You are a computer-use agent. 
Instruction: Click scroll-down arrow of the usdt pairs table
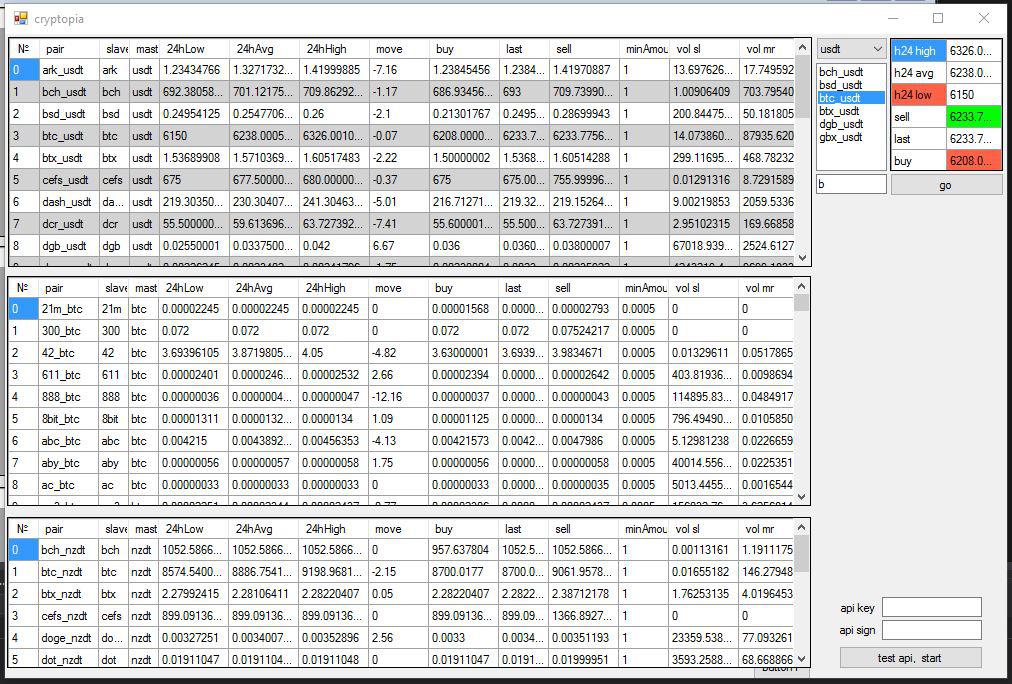[x=802, y=257]
